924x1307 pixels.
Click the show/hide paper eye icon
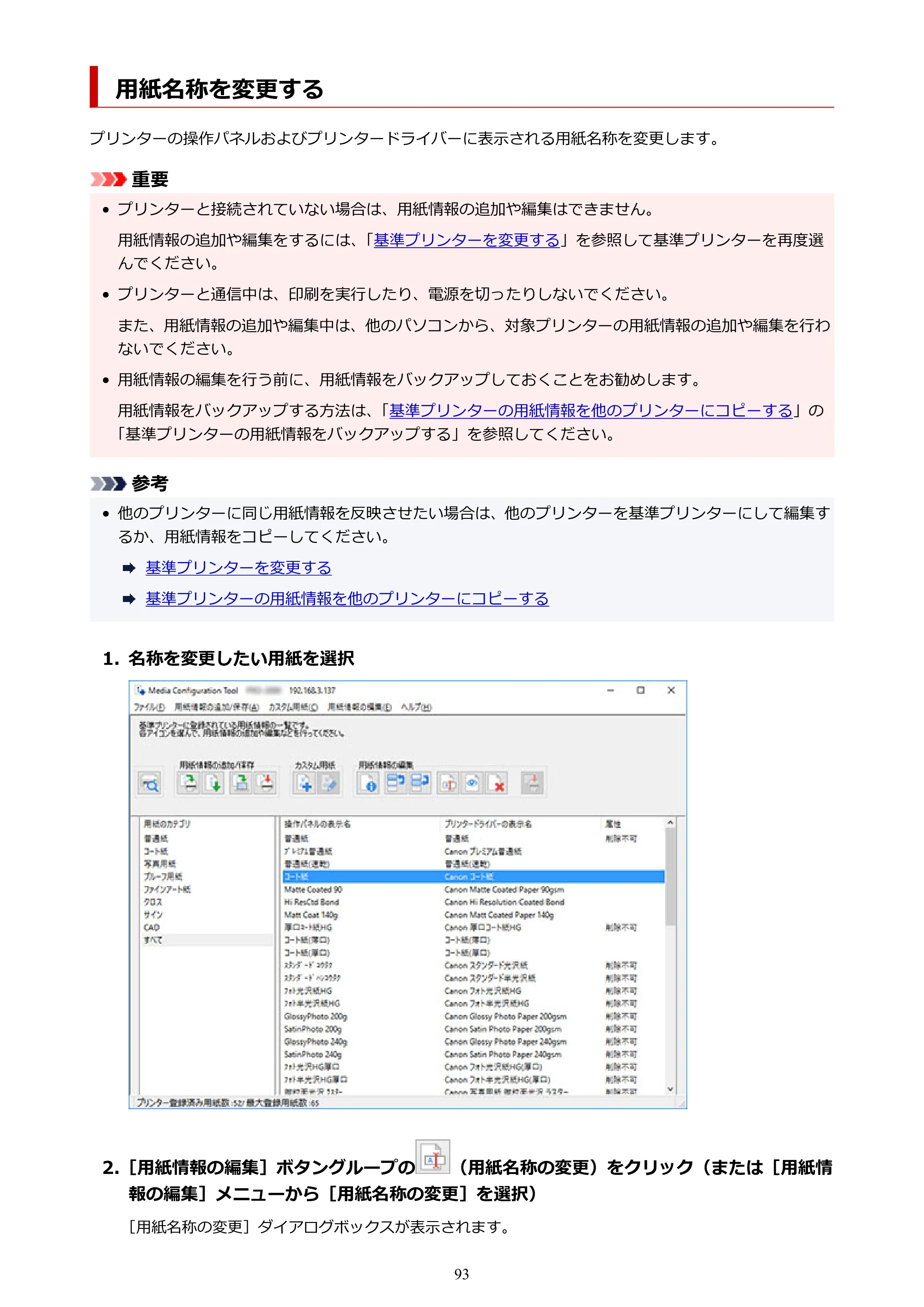coord(473,783)
